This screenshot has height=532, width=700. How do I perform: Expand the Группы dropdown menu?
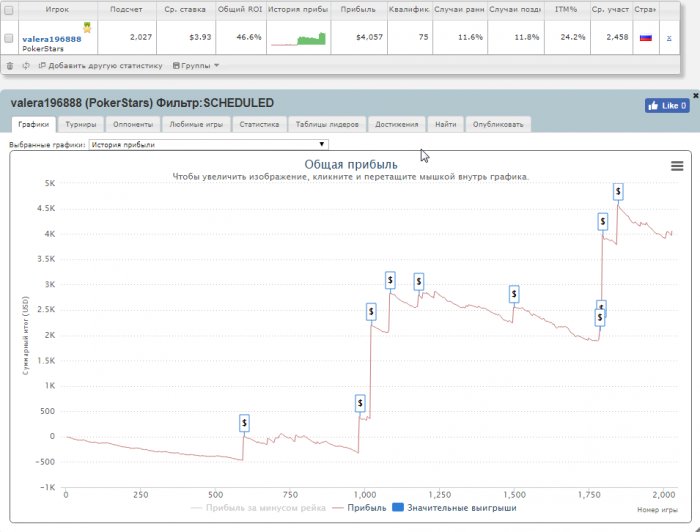click(196, 66)
